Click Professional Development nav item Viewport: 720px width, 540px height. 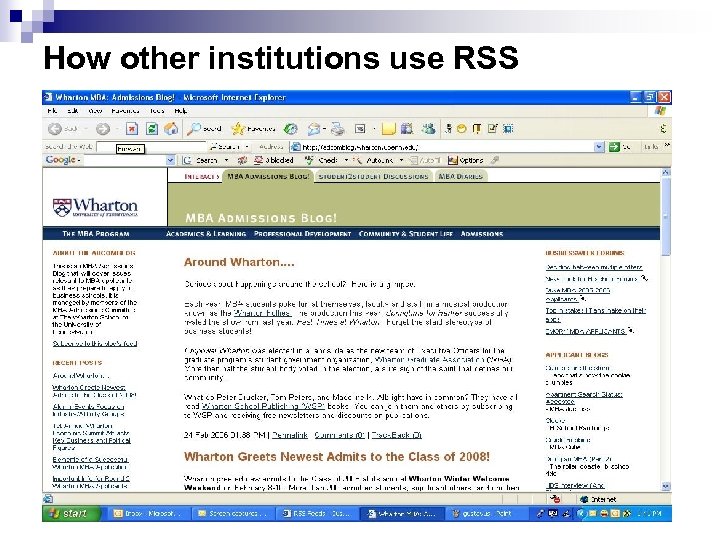point(302,234)
